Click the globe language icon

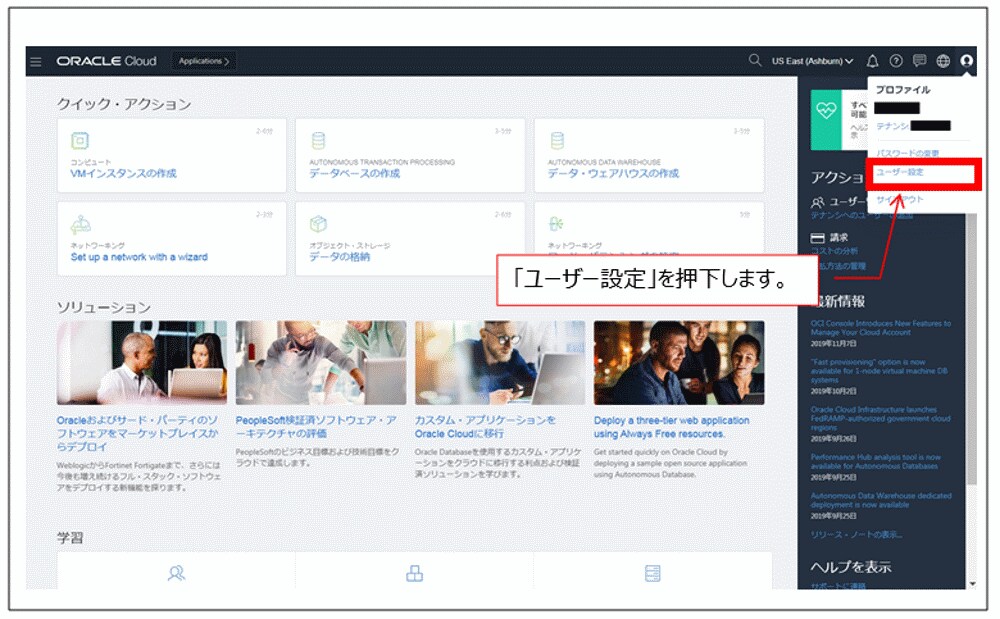pos(943,62)
